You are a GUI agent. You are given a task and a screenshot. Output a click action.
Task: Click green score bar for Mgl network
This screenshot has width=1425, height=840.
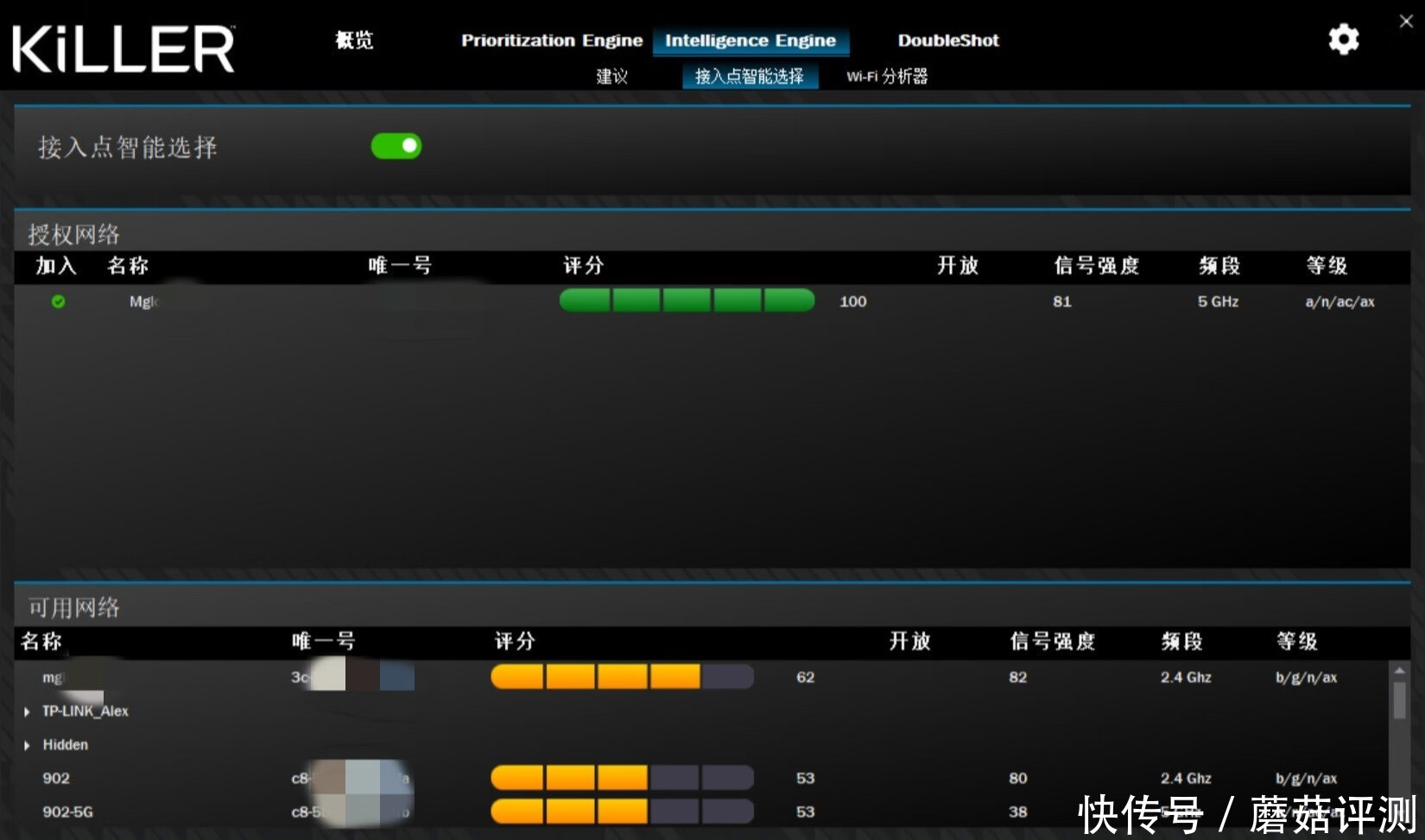687,300
